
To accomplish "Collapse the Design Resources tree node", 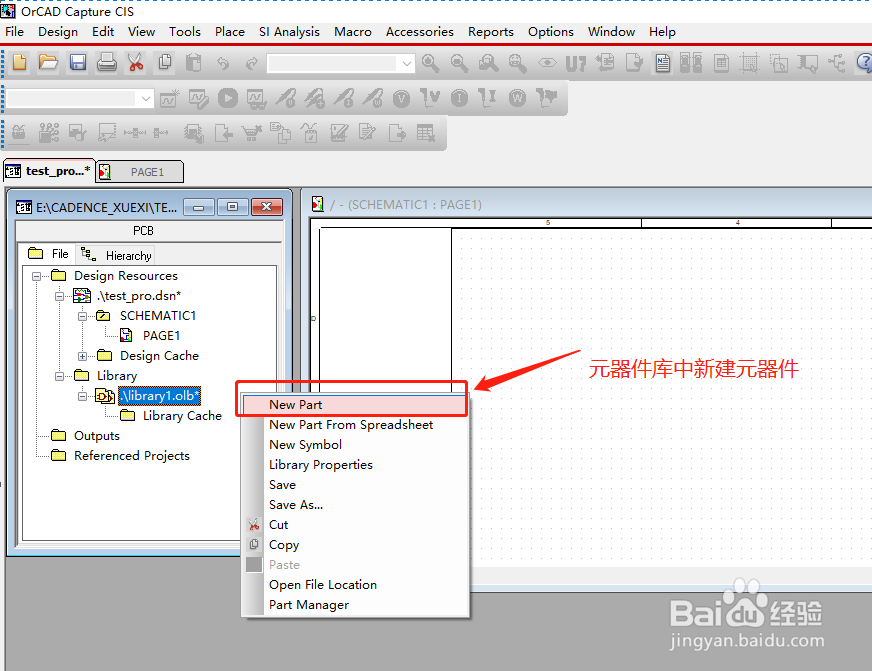I will pyautogui.click(x=37, y=276).
